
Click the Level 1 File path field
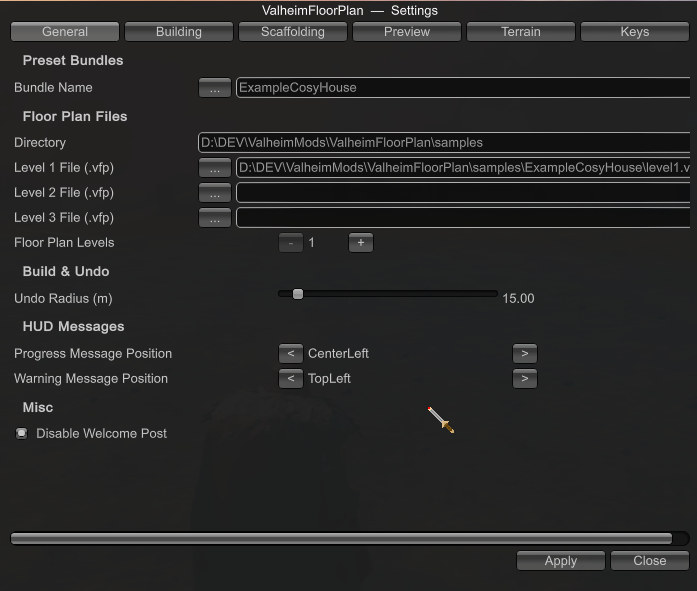tap(463, 168)
